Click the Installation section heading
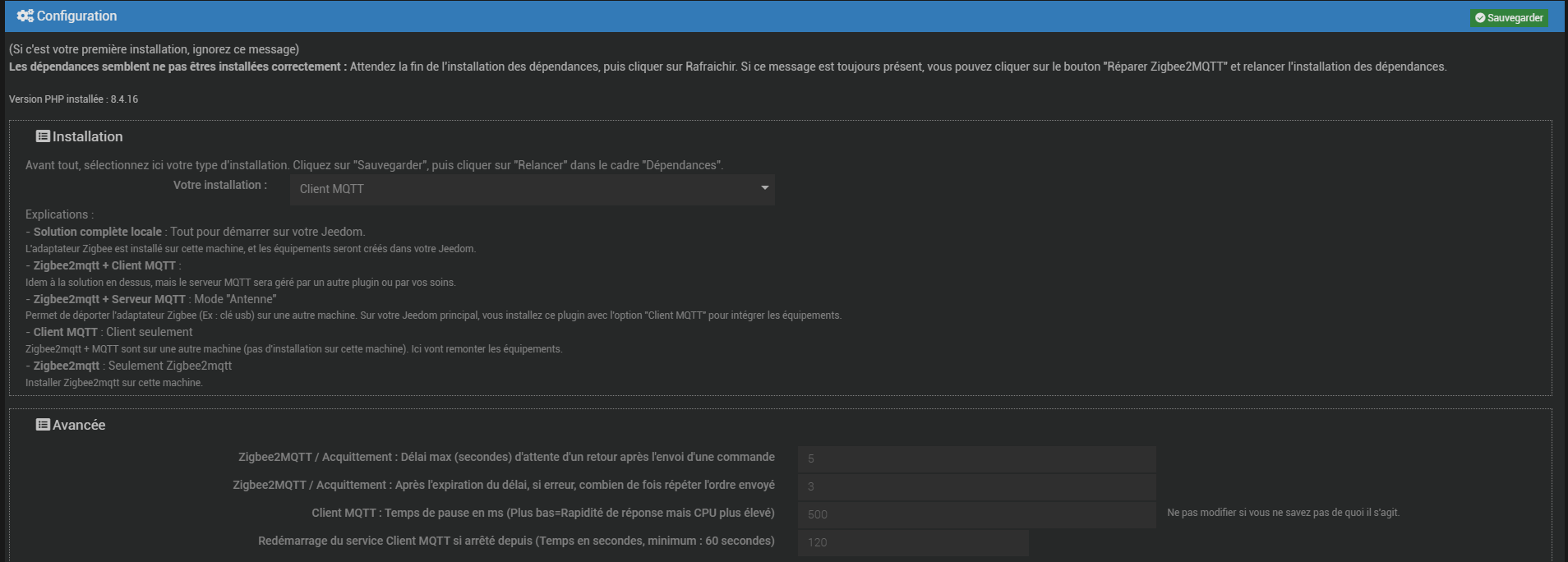Screen dimensions: 1568x562 [87, 136]
